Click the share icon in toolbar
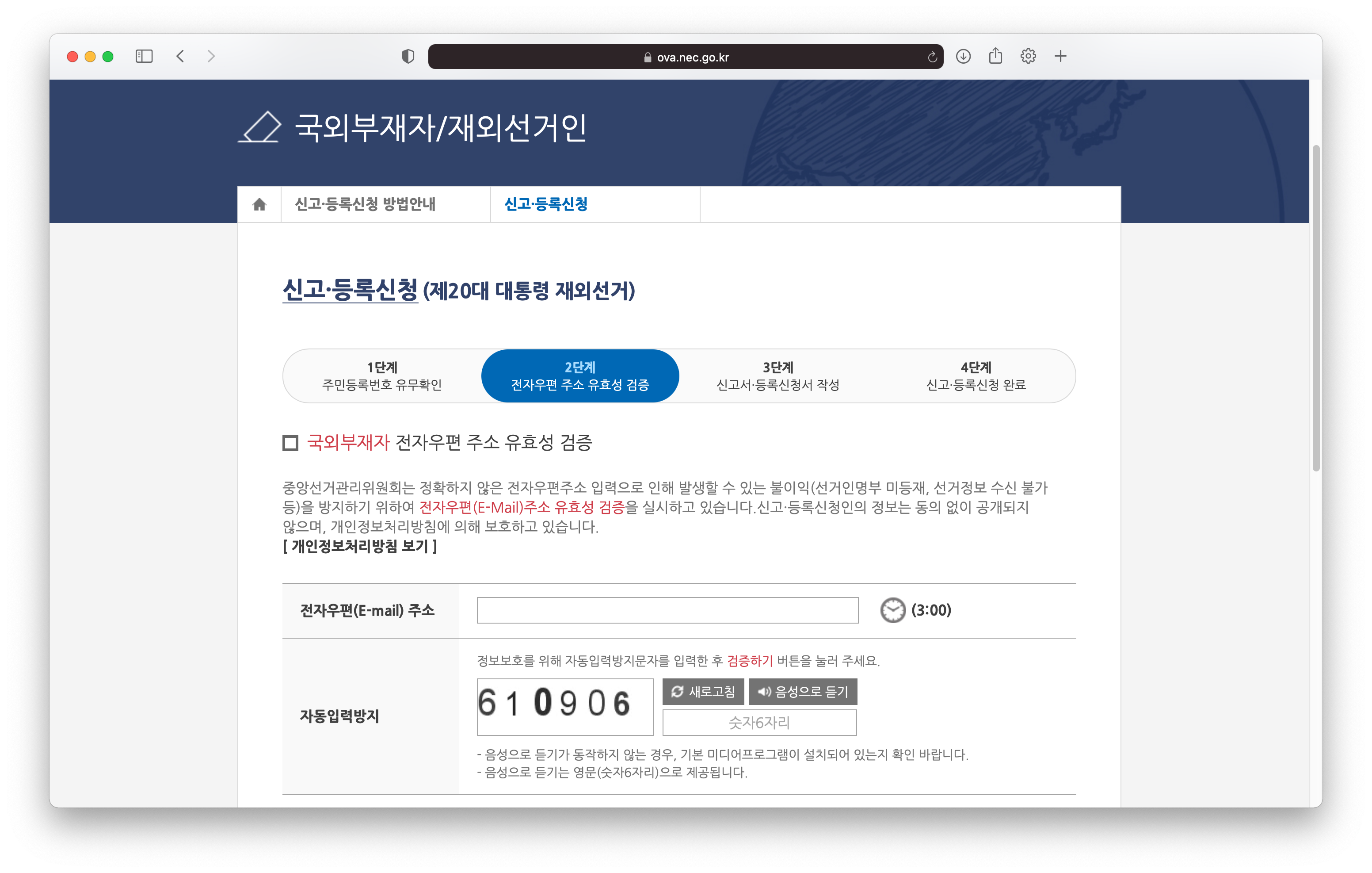Image resolution: width=1372 pixels, height=873 pixels. pos(995,56)
